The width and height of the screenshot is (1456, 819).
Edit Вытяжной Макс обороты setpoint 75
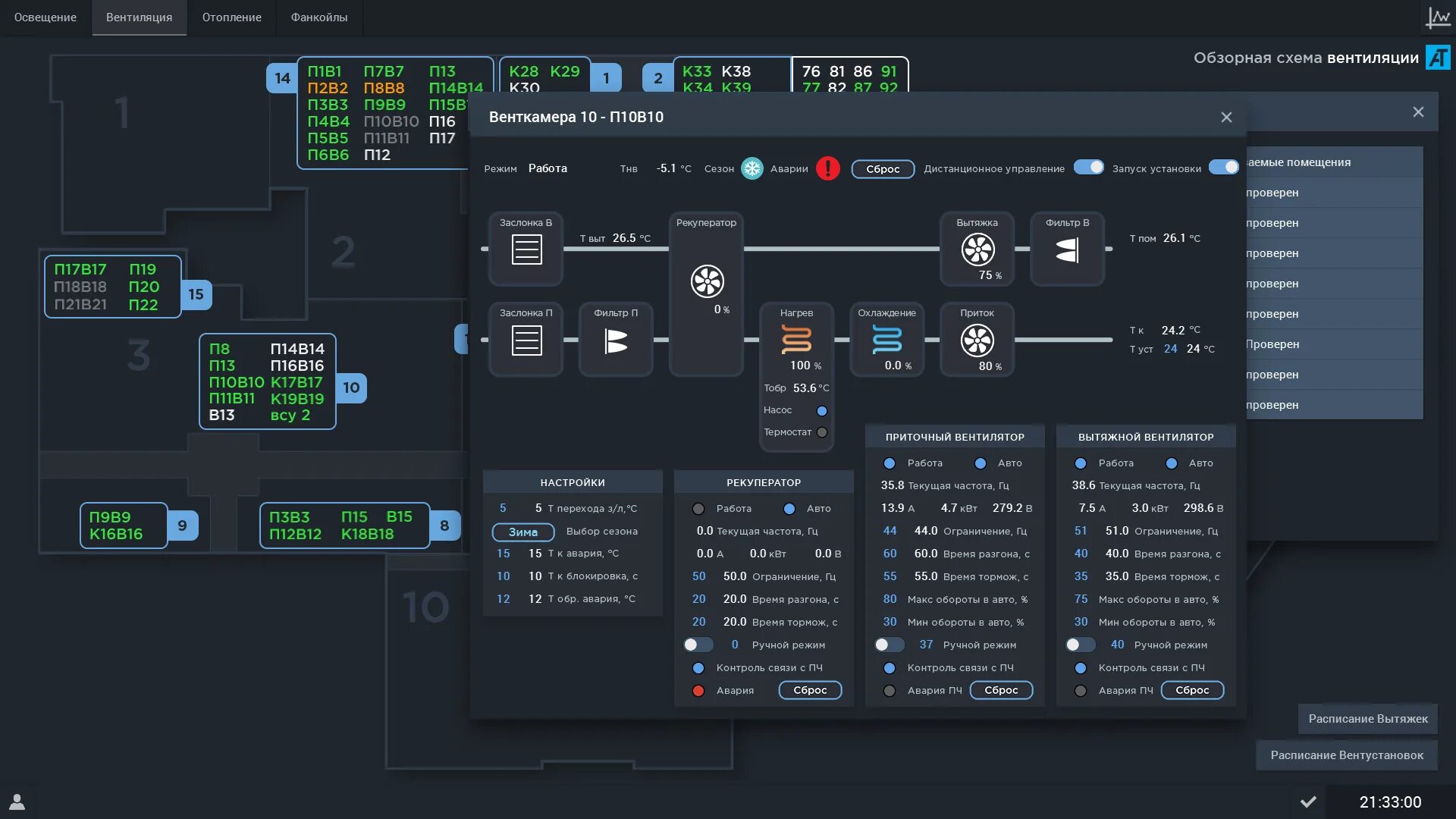click(1081, 599)
